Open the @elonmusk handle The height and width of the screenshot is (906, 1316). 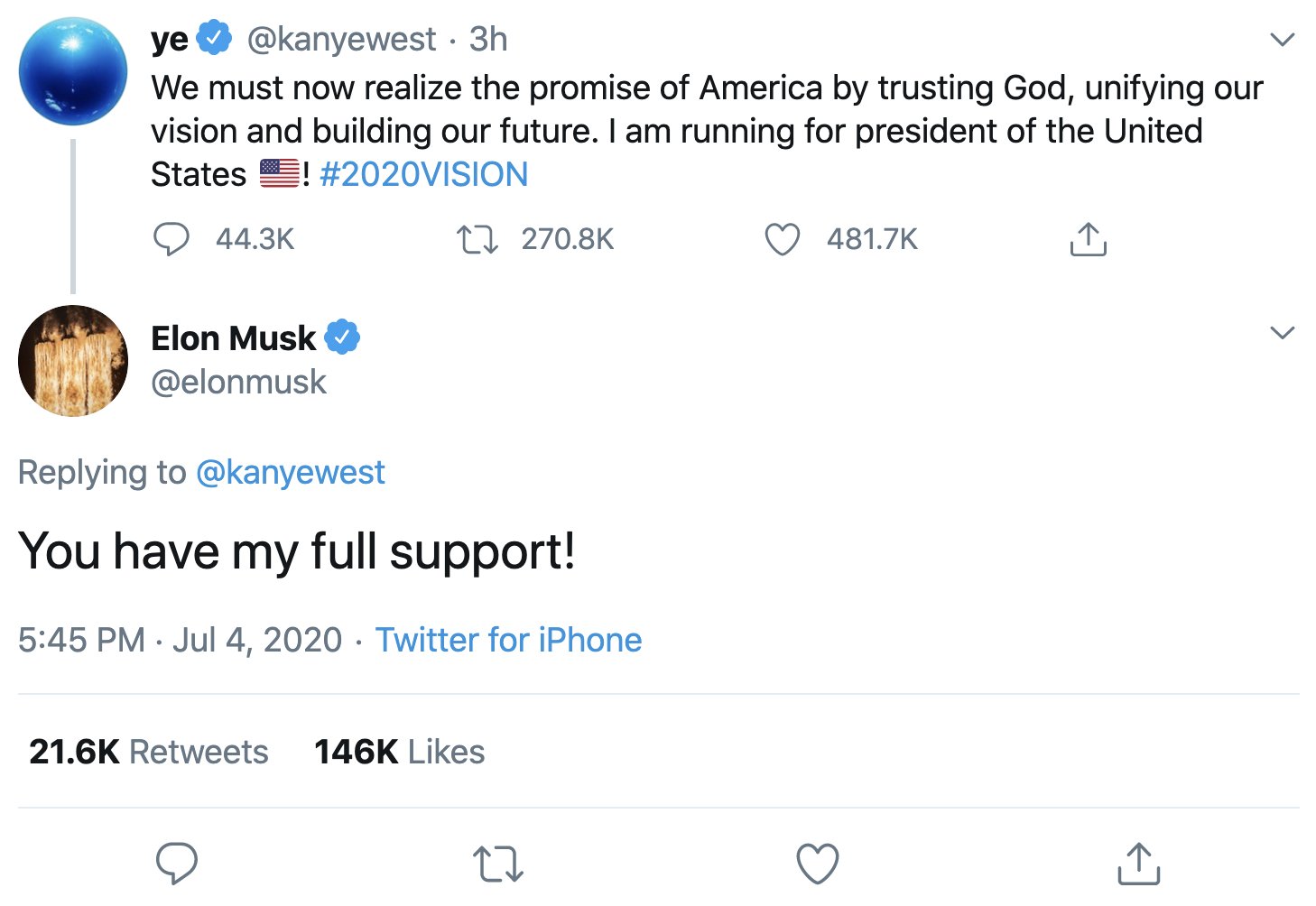[238, 382]
